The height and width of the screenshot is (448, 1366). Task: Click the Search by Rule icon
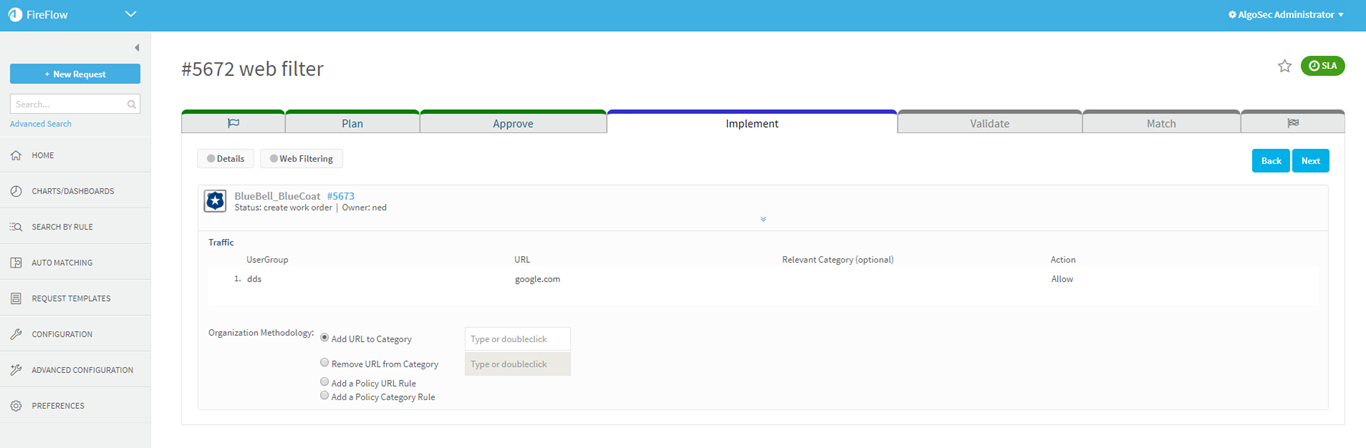click(x=16, y=227)
